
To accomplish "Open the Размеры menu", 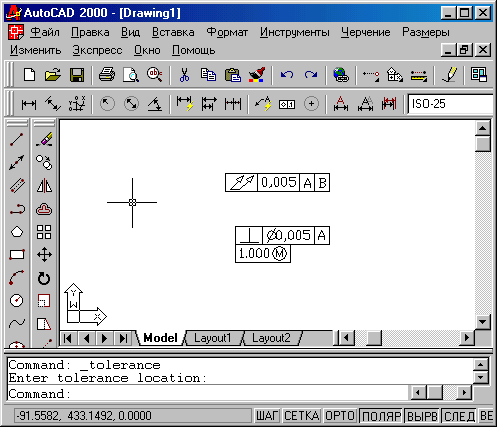I will click(426, 32).
